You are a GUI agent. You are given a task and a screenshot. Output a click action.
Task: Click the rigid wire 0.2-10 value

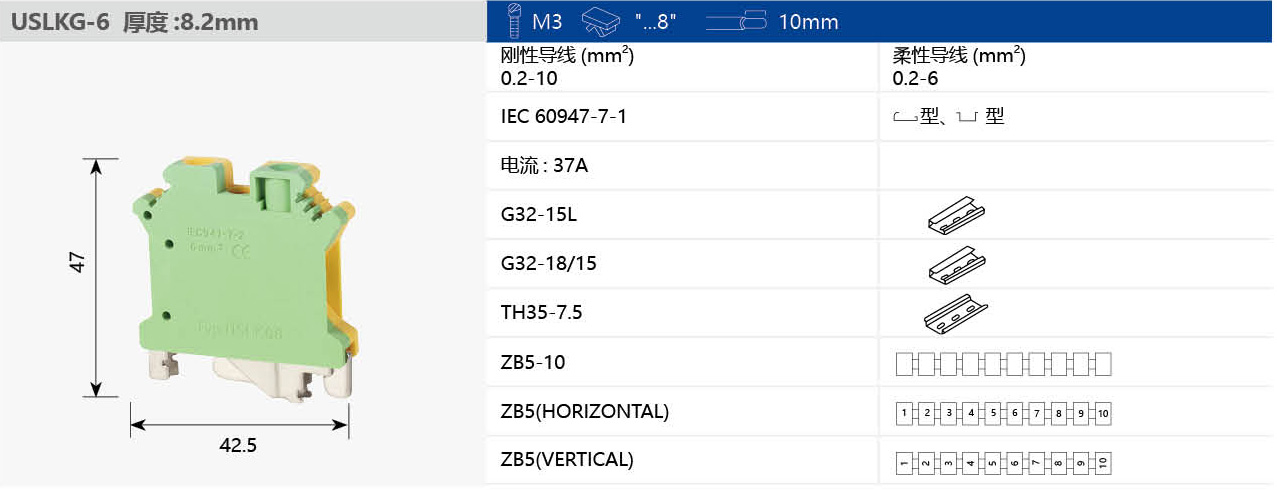click(x=529, y=77)
